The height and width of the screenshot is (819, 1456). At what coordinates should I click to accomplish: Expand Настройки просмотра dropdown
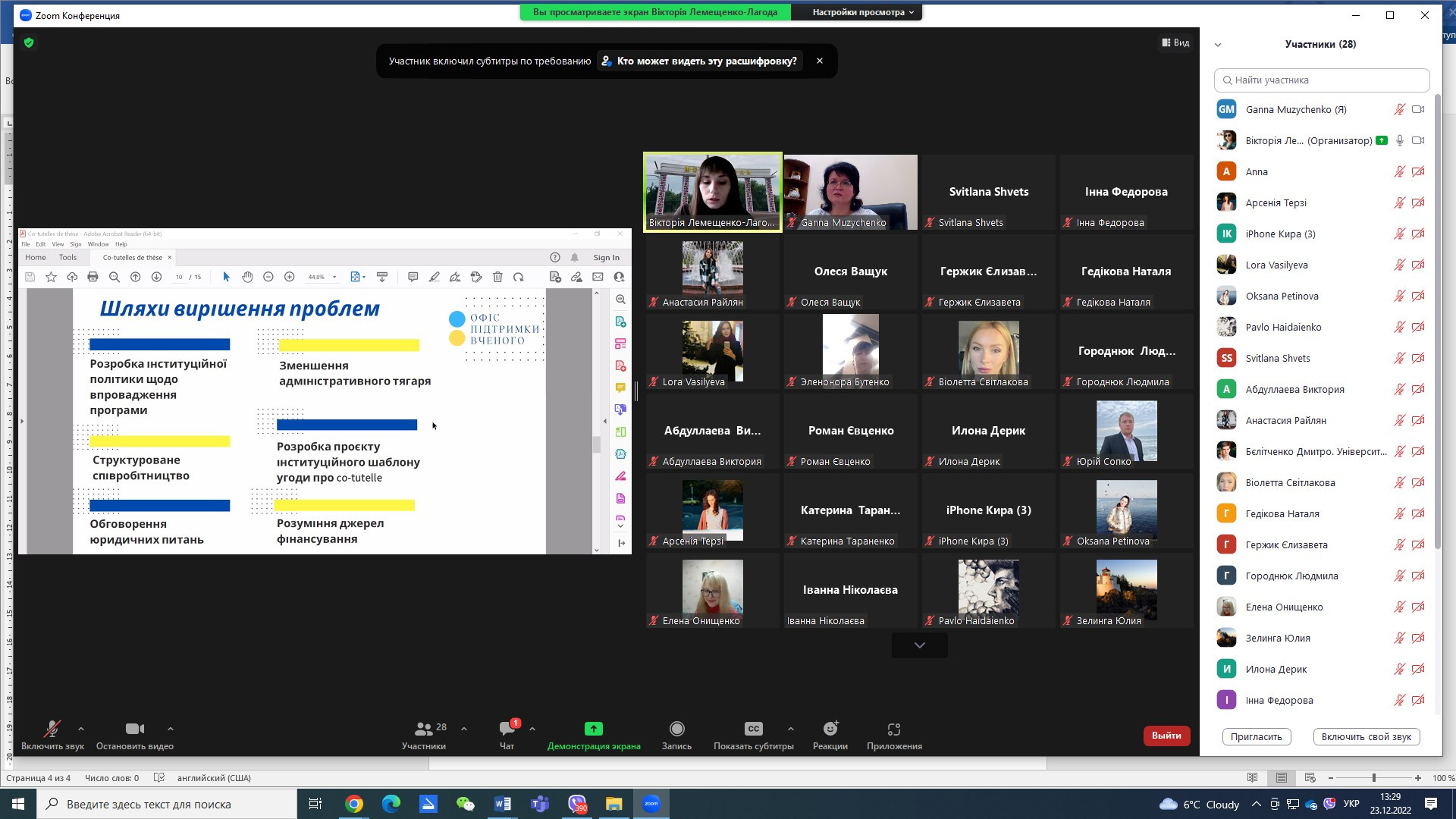tap(862, 12)
